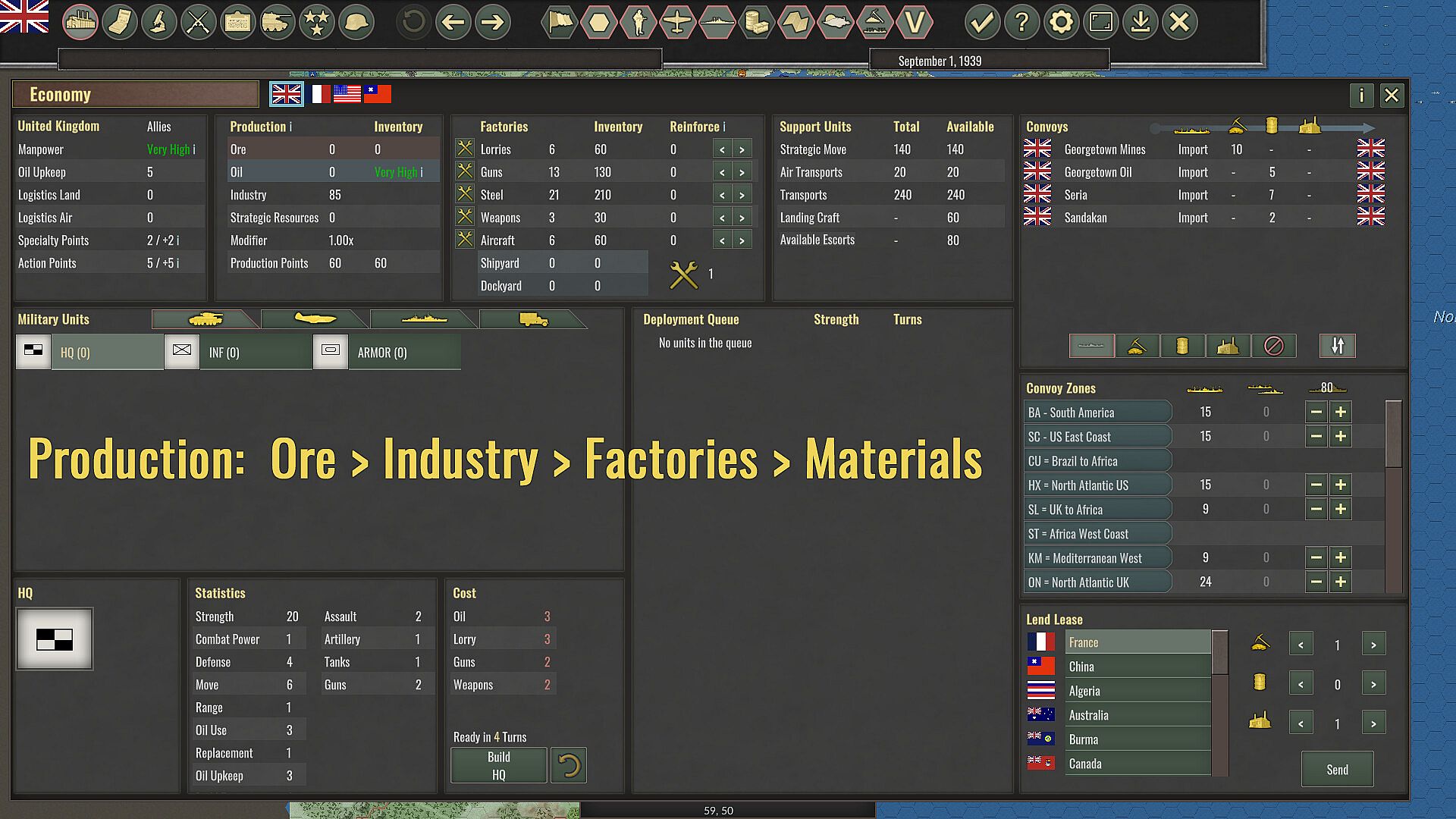Image resolution: width=1456 pixels, height=819 pixels.
Task: Click the Build HQ button
Action: 498,765
